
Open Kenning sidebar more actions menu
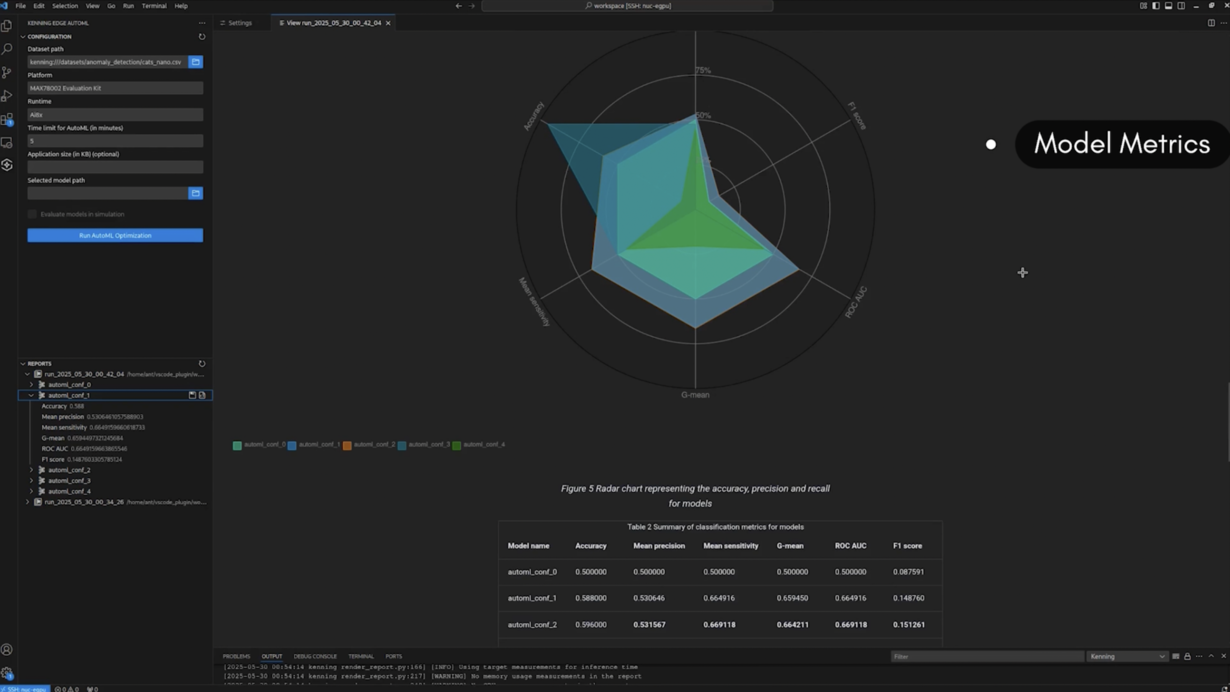coord(202,23)
